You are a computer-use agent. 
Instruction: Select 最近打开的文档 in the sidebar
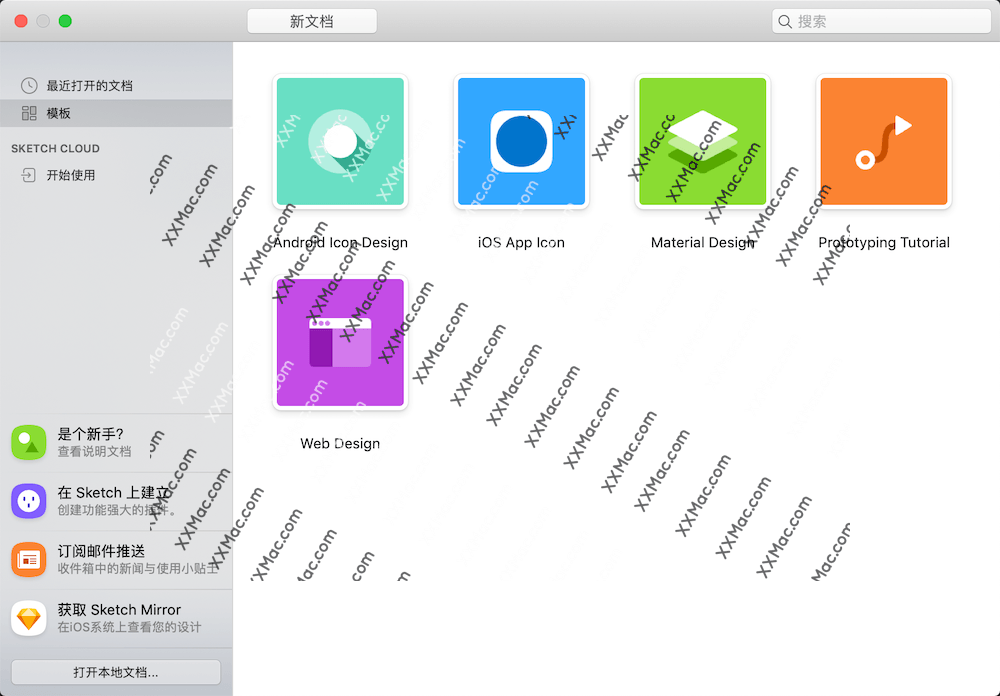point(88,85)
